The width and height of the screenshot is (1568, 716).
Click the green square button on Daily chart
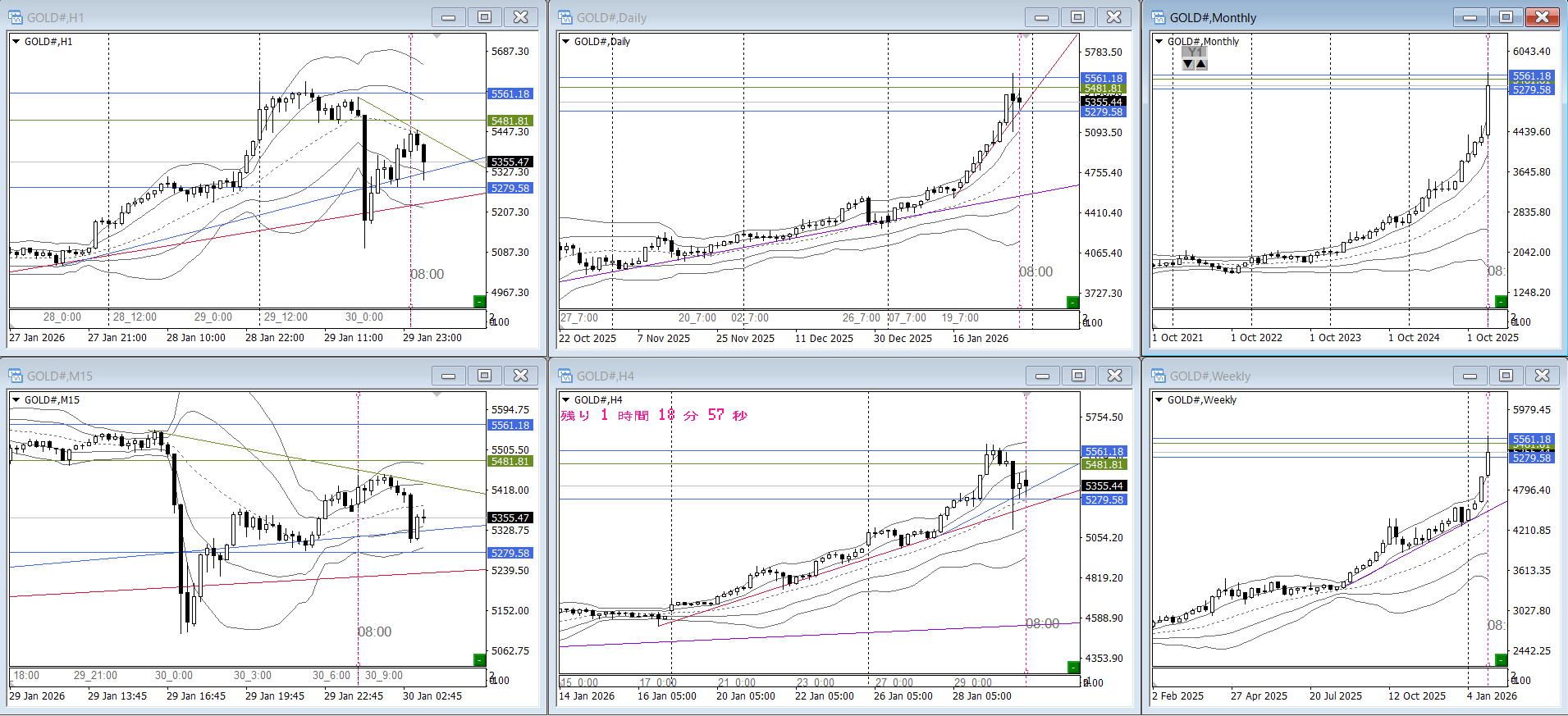click(x=1072, y=302)
